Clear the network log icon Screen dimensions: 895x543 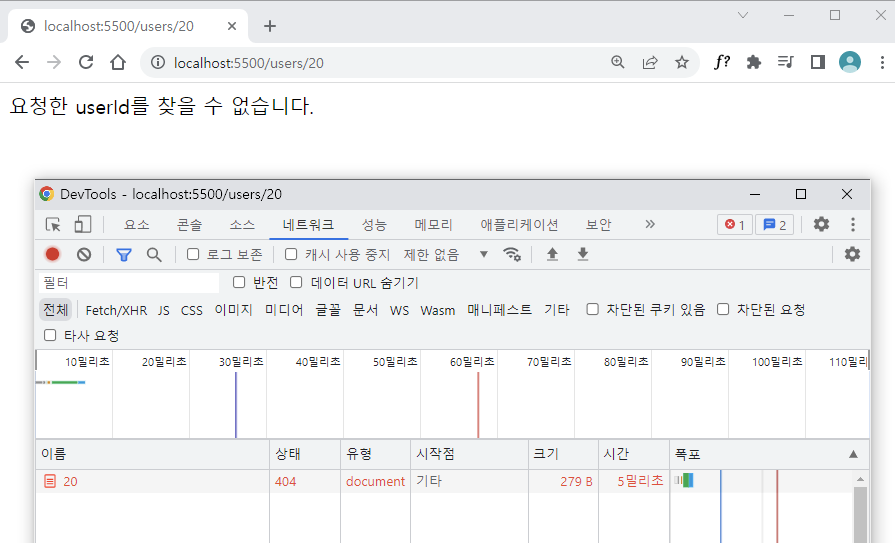84,254
